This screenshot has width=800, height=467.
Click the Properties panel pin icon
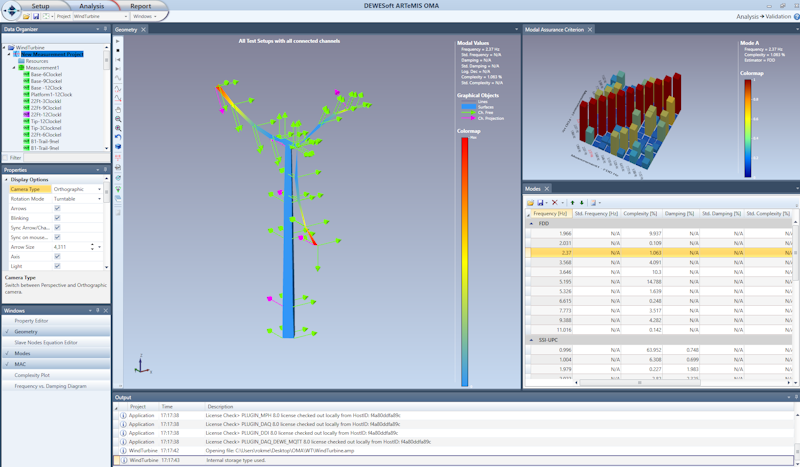point(105,169)
